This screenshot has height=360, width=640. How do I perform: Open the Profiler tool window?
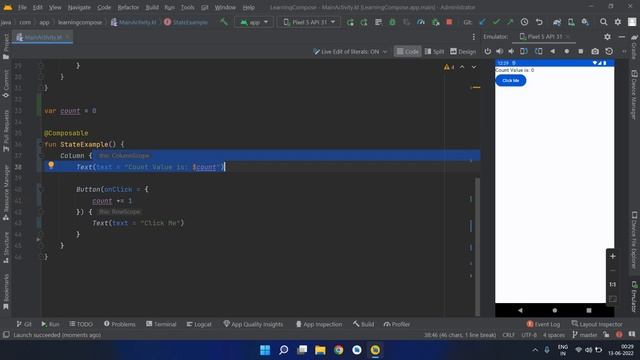coord(397,324)
